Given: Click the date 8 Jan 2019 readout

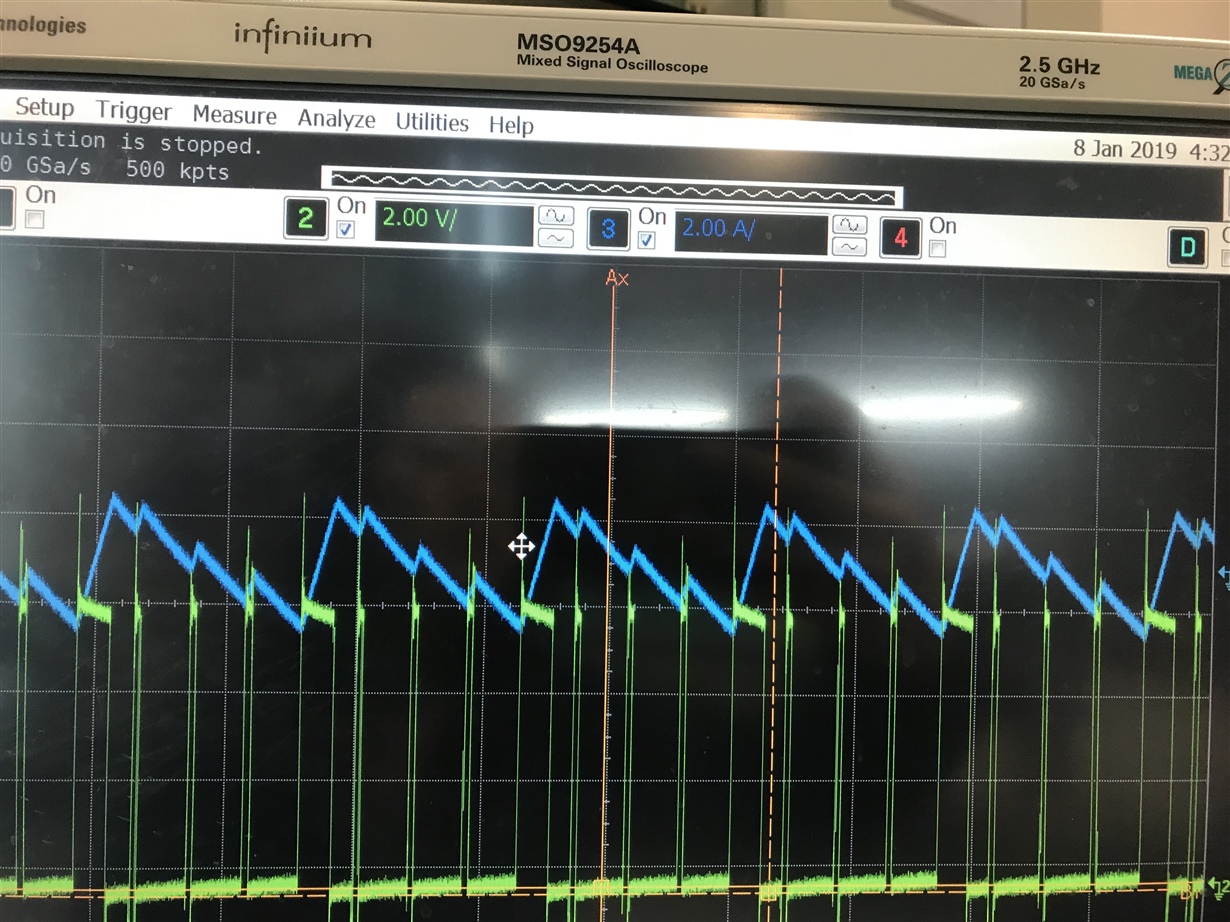Looking at the screenshot, I should tap(1126, 148).
